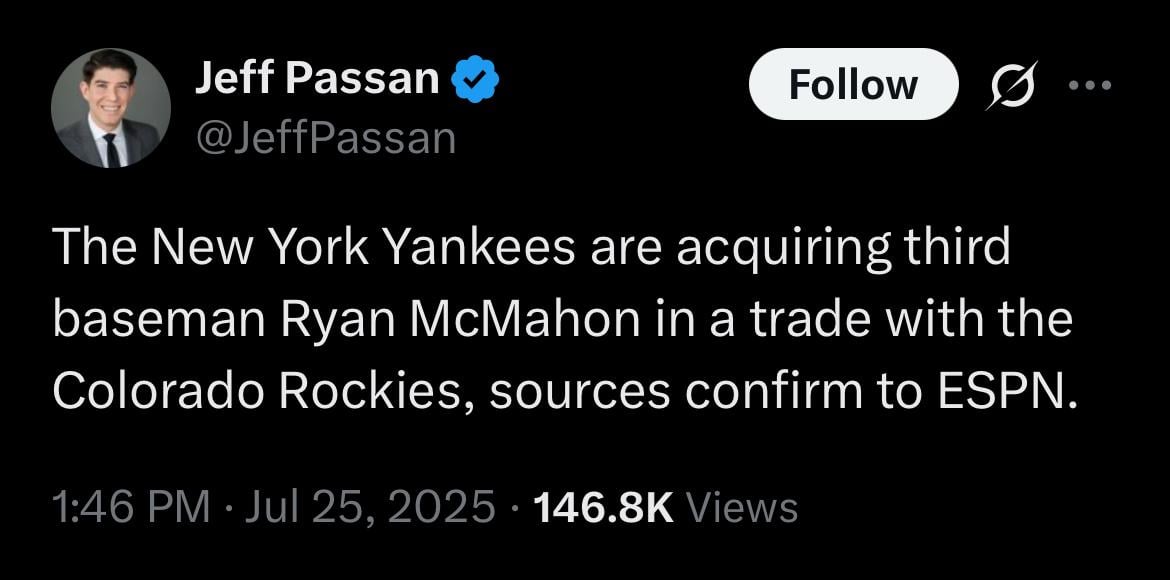The image size is (1170, 580).
Task: Toggle Follow state on the account
Action: [854, 84]
